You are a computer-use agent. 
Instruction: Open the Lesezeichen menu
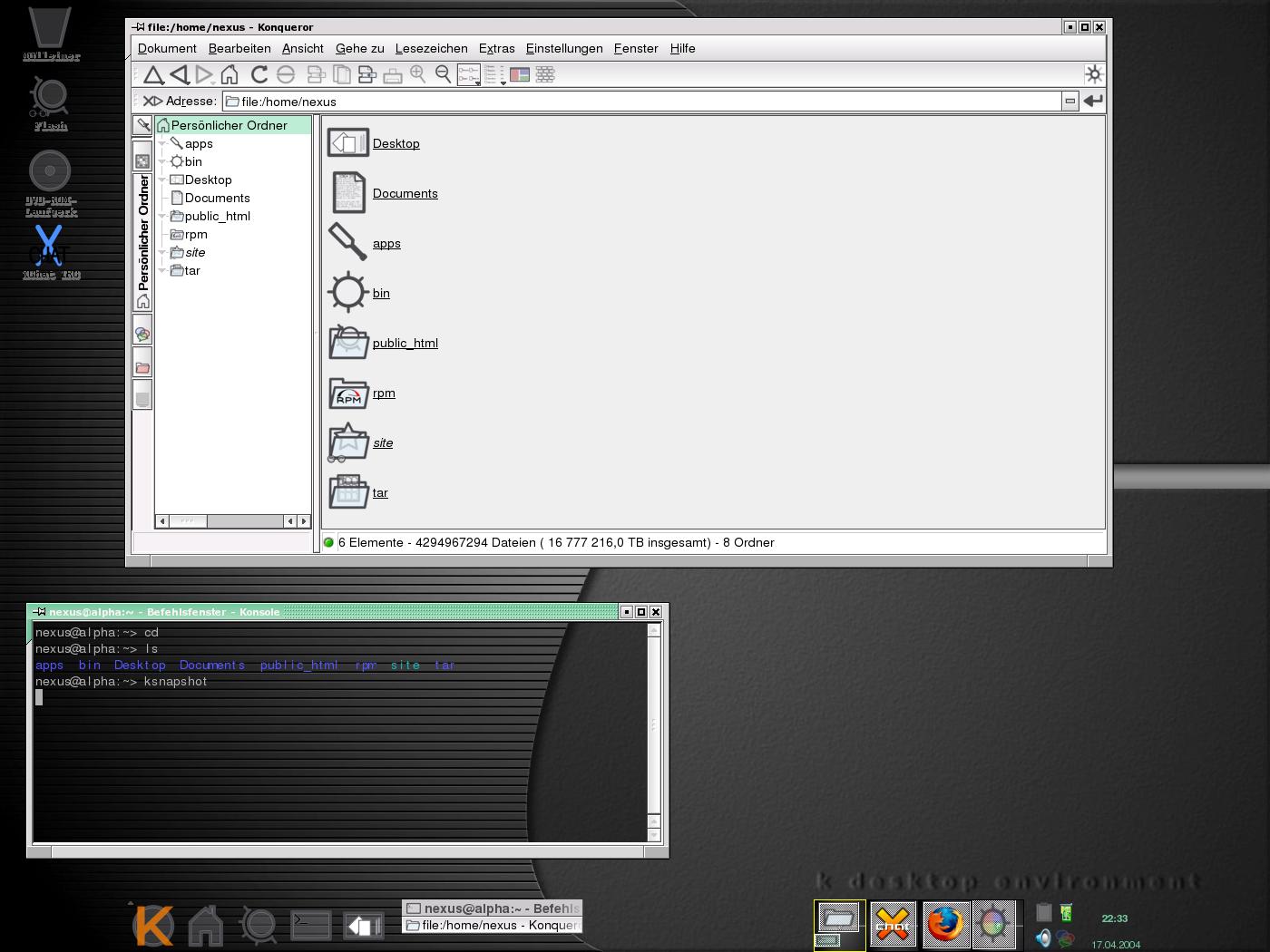[432, 48]
